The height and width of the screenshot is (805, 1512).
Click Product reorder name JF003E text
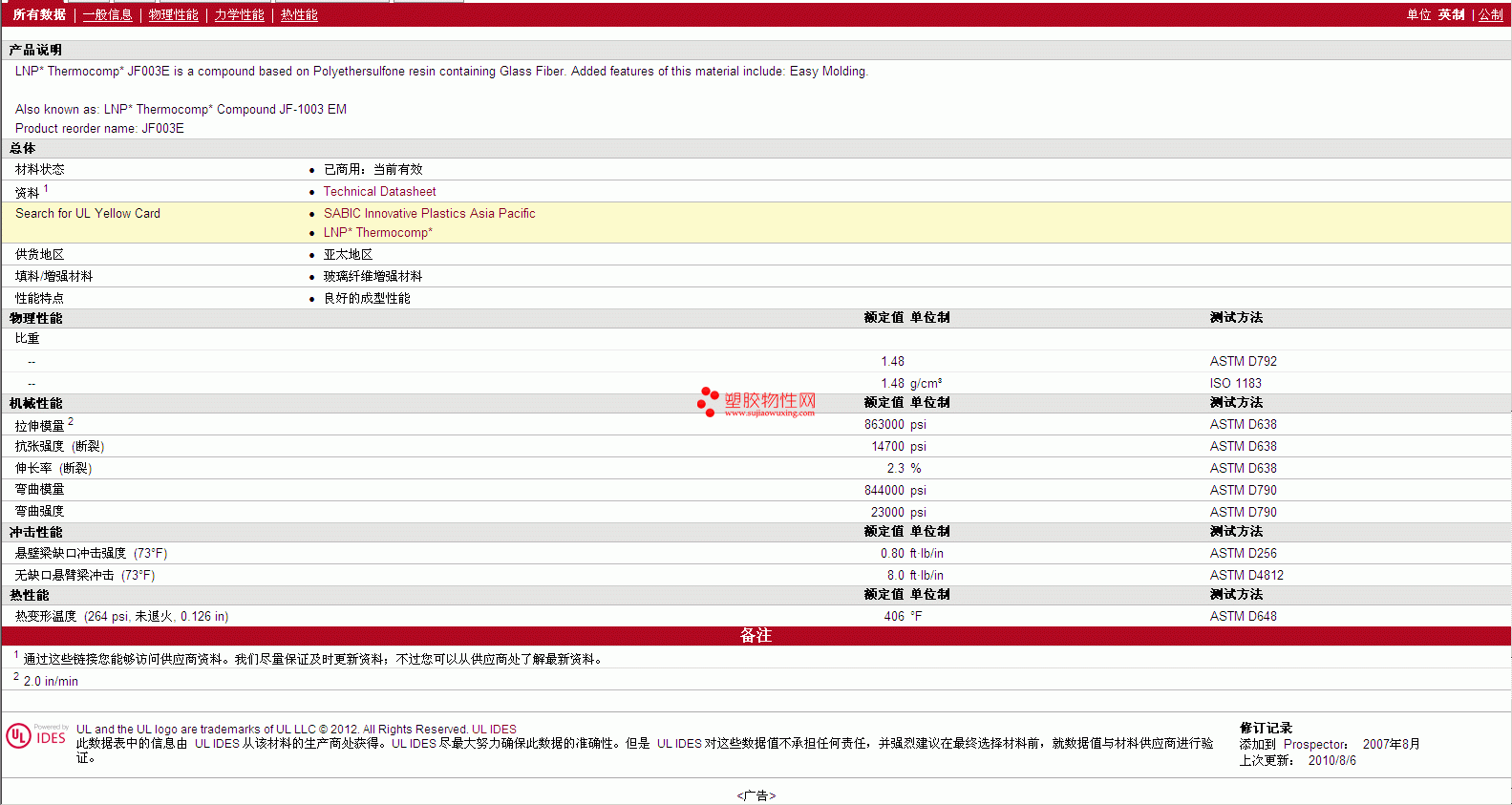coord(99,128)
